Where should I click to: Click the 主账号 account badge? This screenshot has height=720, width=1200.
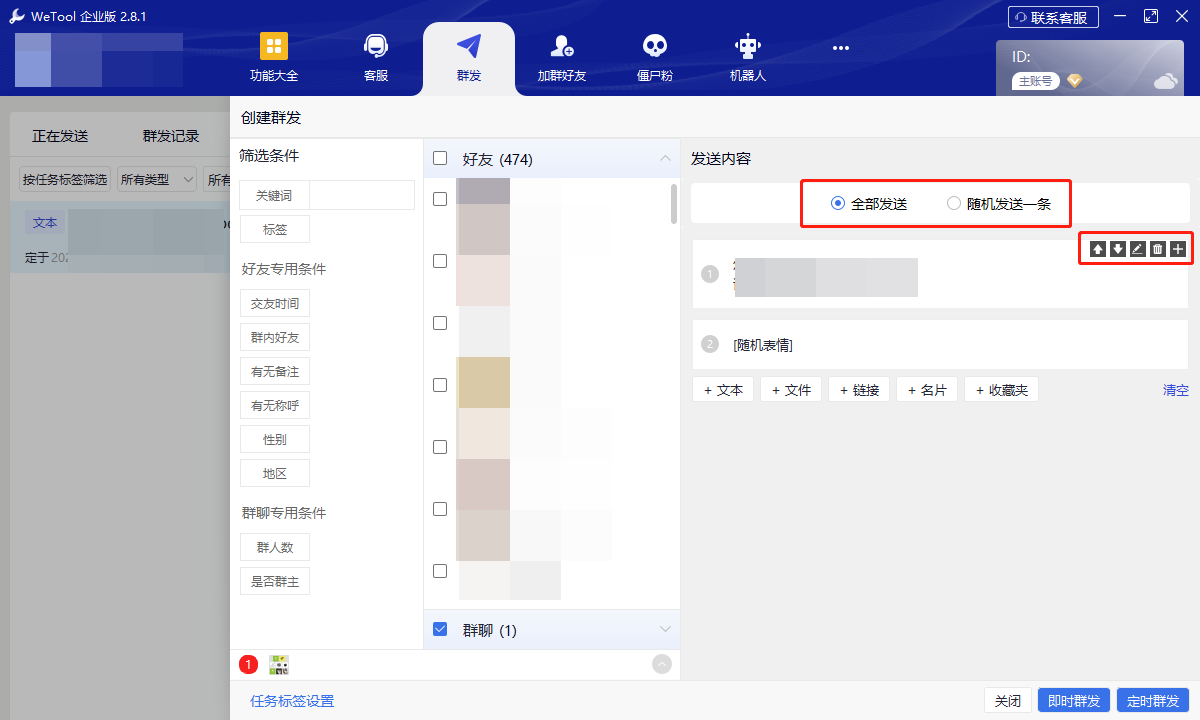tap(1035, 81)
